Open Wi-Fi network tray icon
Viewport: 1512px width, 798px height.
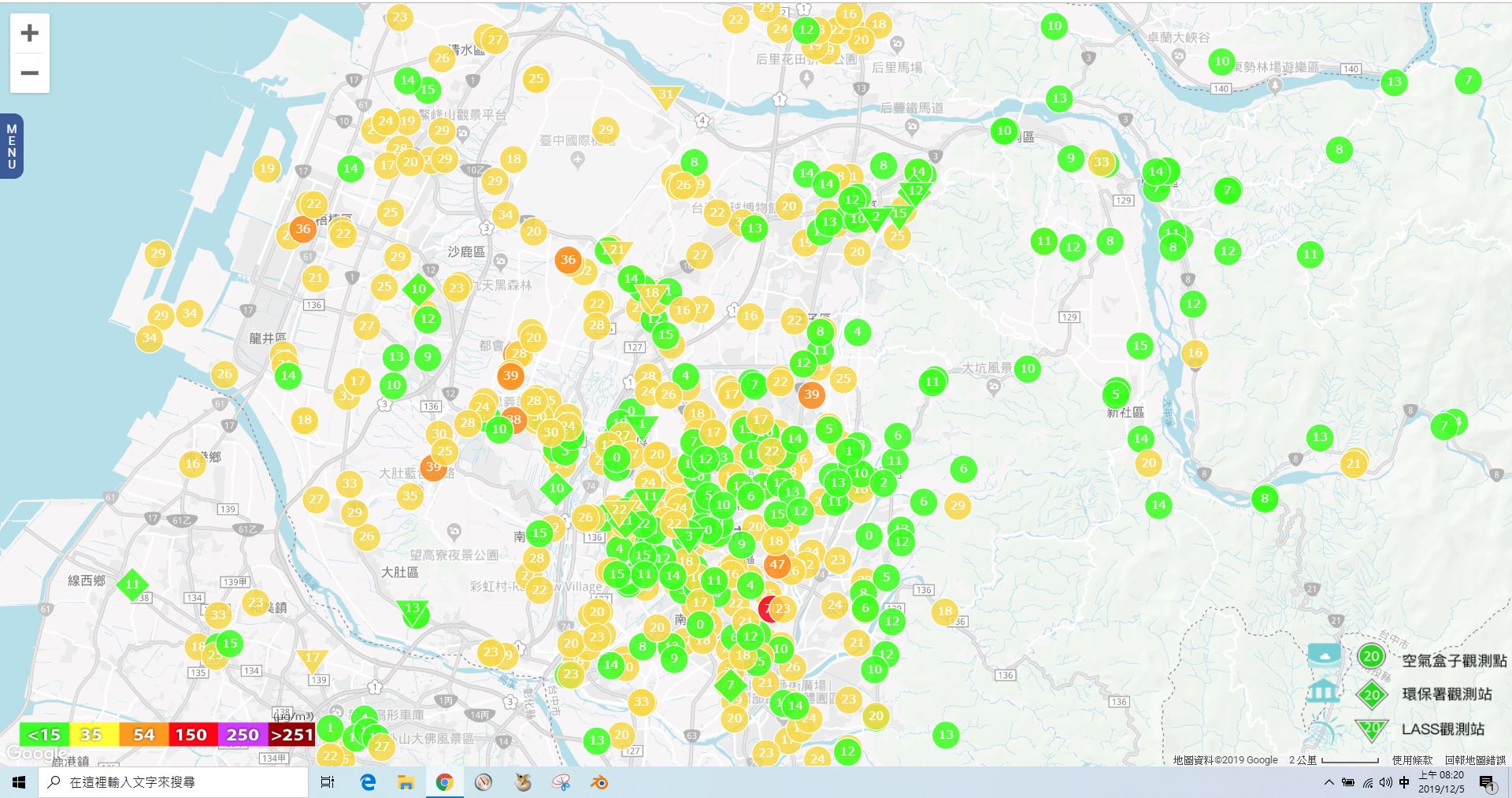[1368, 782]
